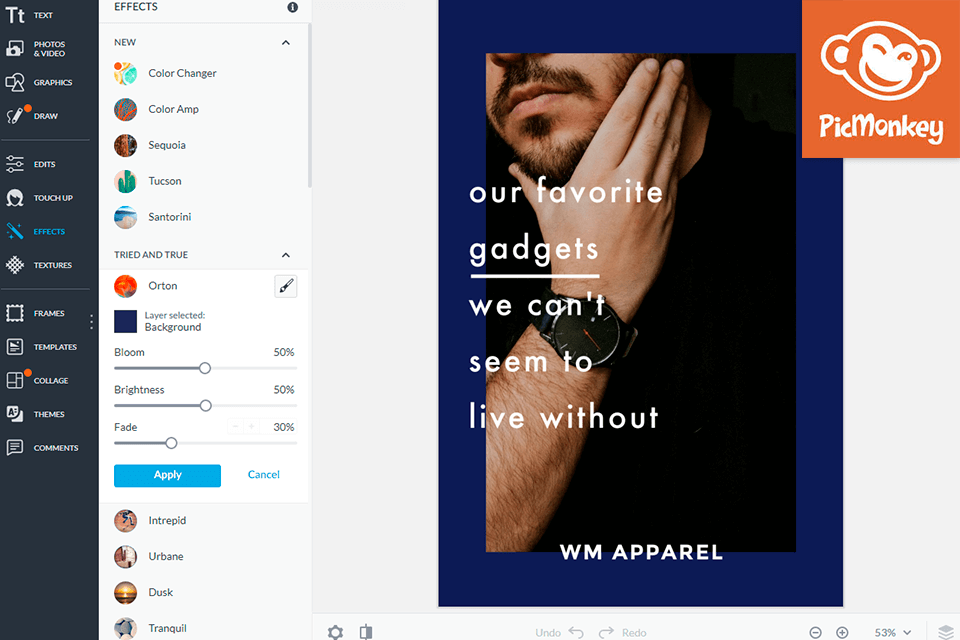Open the Comments menu item
Viewport: 960px width, 640px height.
tap(42, 448)
